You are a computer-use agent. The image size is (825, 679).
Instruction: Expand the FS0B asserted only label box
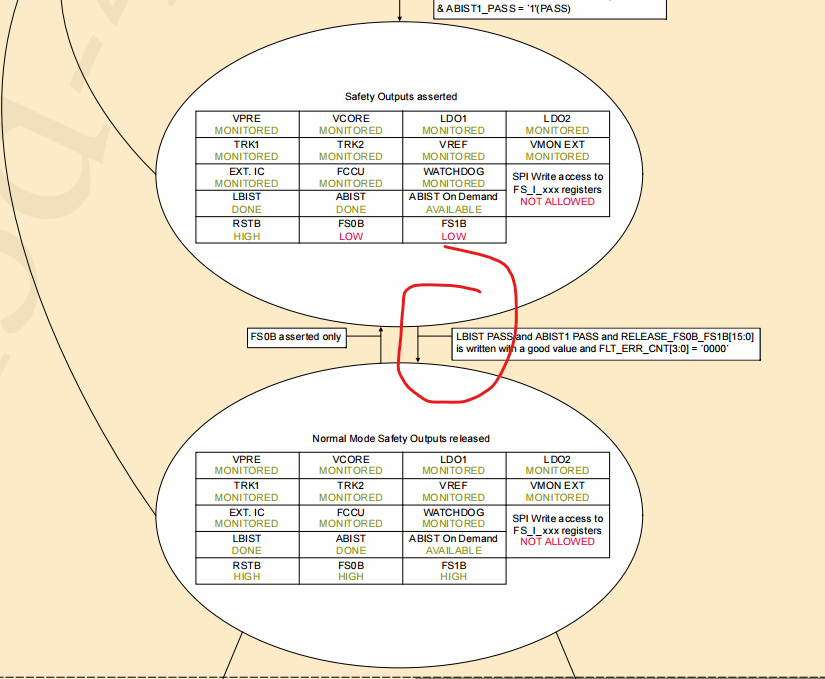click(x=295, y=338)
